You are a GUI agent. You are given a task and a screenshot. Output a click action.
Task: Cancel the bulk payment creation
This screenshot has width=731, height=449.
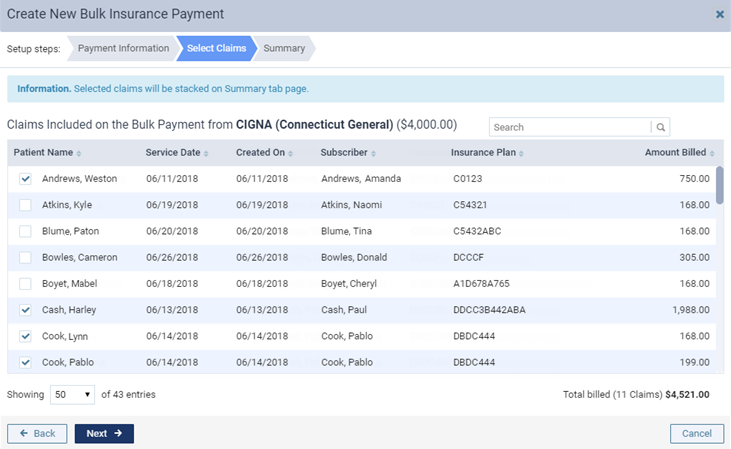(x=696, y=433)
